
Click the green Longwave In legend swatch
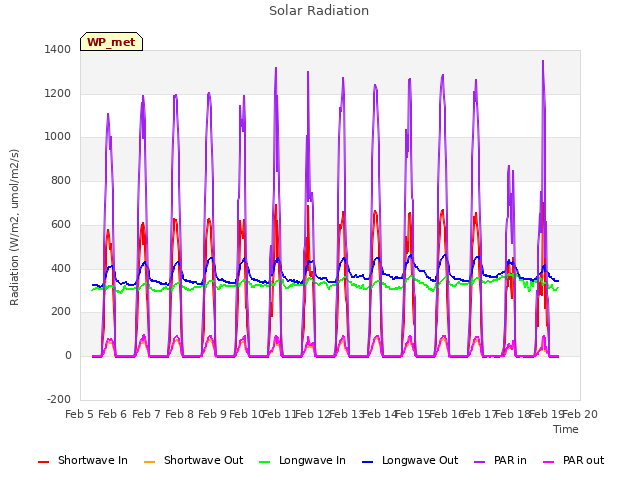pyautogui.click(x=264, y=462)
